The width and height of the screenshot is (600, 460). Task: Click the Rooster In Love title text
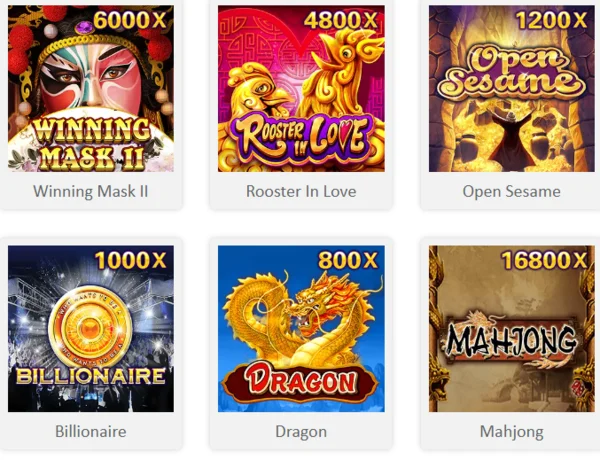(x=301, y=191)
